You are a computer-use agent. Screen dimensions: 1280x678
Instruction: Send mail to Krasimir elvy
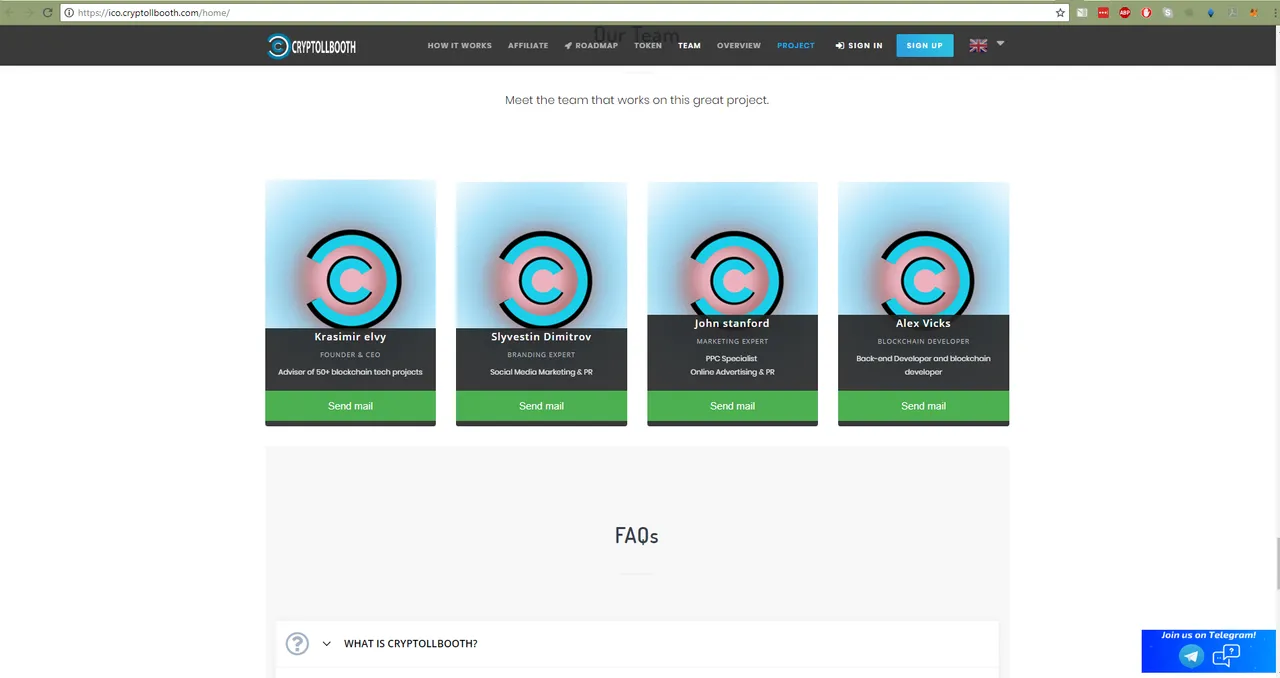coord(350,406)
